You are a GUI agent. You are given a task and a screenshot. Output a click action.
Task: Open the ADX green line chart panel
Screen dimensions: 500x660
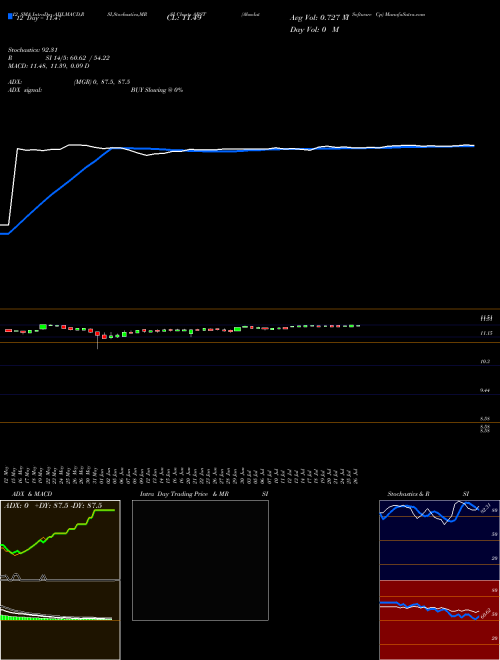point(60,540)
